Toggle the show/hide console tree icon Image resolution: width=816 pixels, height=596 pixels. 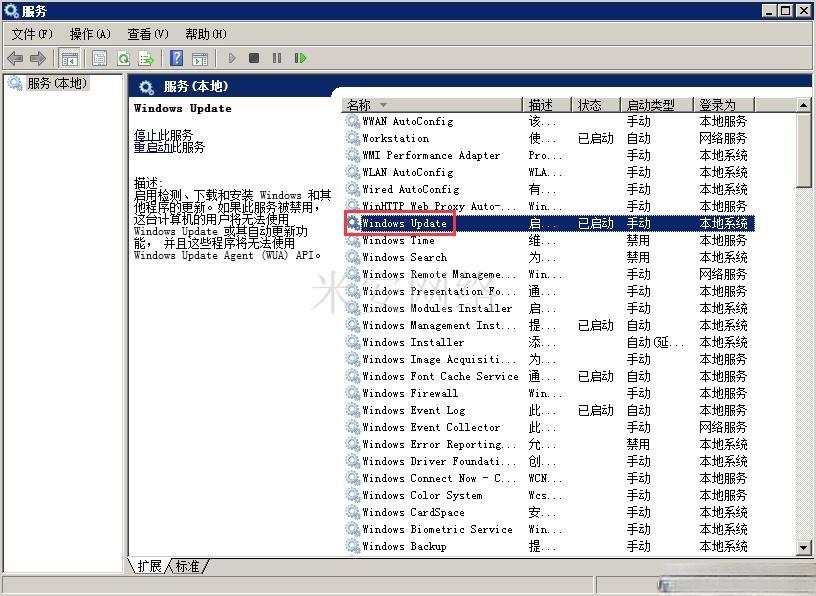click(69, 58)
